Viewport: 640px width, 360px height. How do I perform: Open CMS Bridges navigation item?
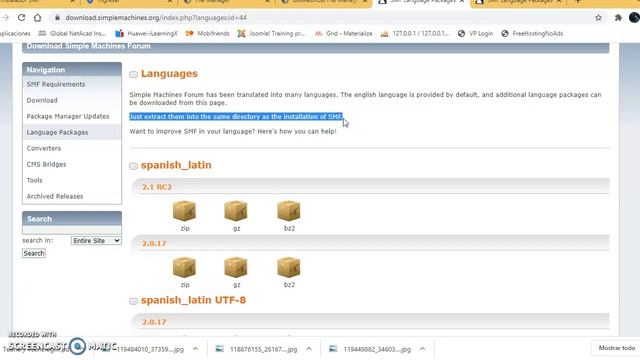(46, 164)
